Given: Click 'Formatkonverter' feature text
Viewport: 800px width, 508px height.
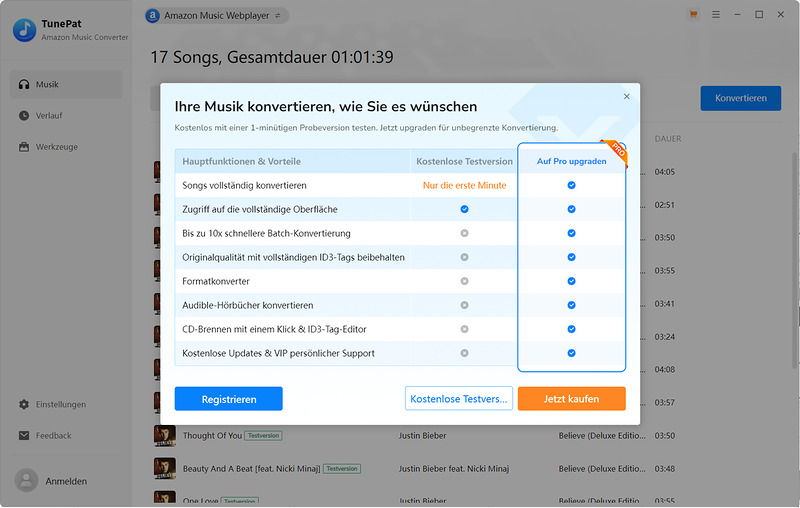Looking at the screenshot, I should point(216,281).
